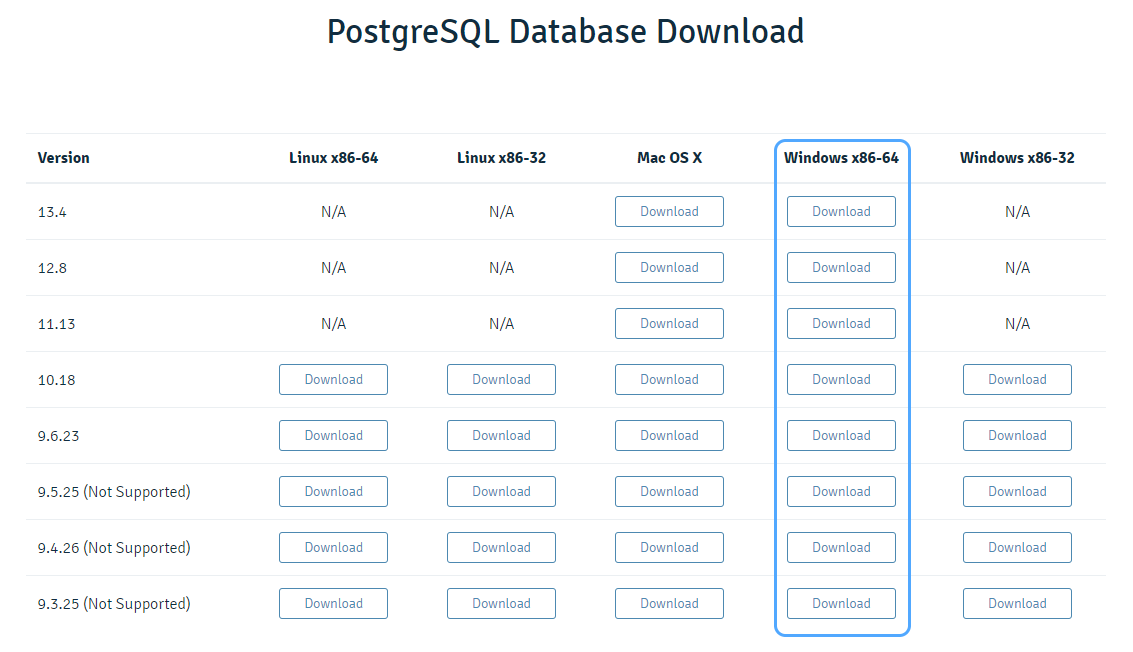Download PostgreSQL 13.4 for Windows x86-64

(x=841, y=211)
